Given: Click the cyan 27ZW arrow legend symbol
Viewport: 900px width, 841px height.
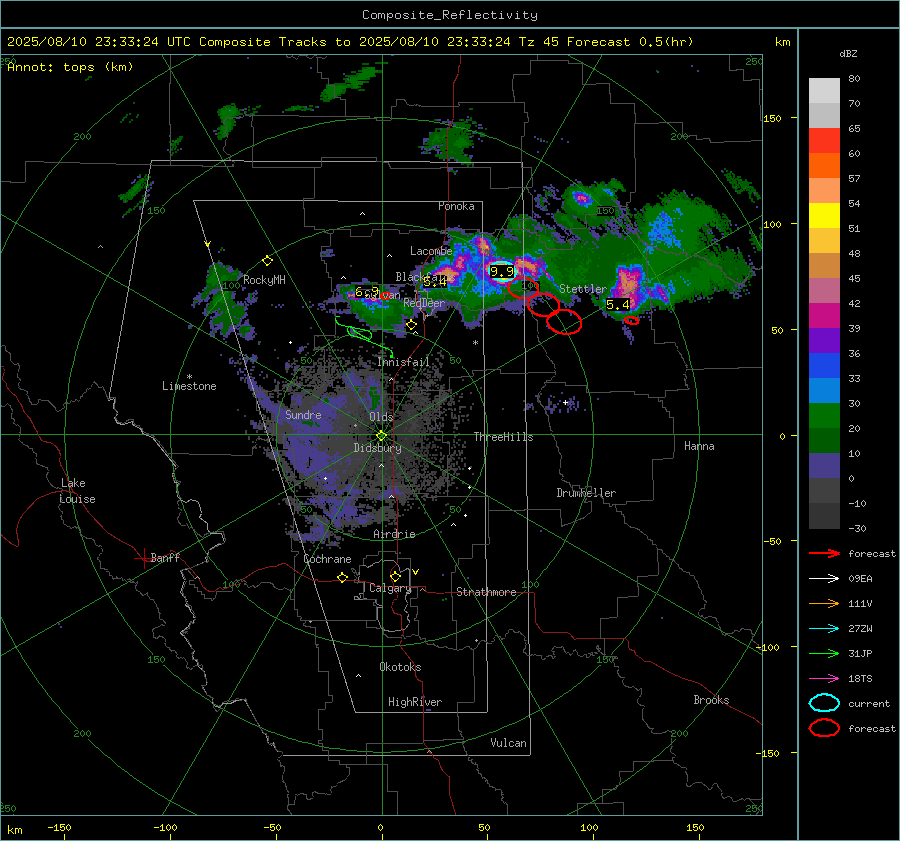Looking at the screenshot, I should tap(824, 629).
